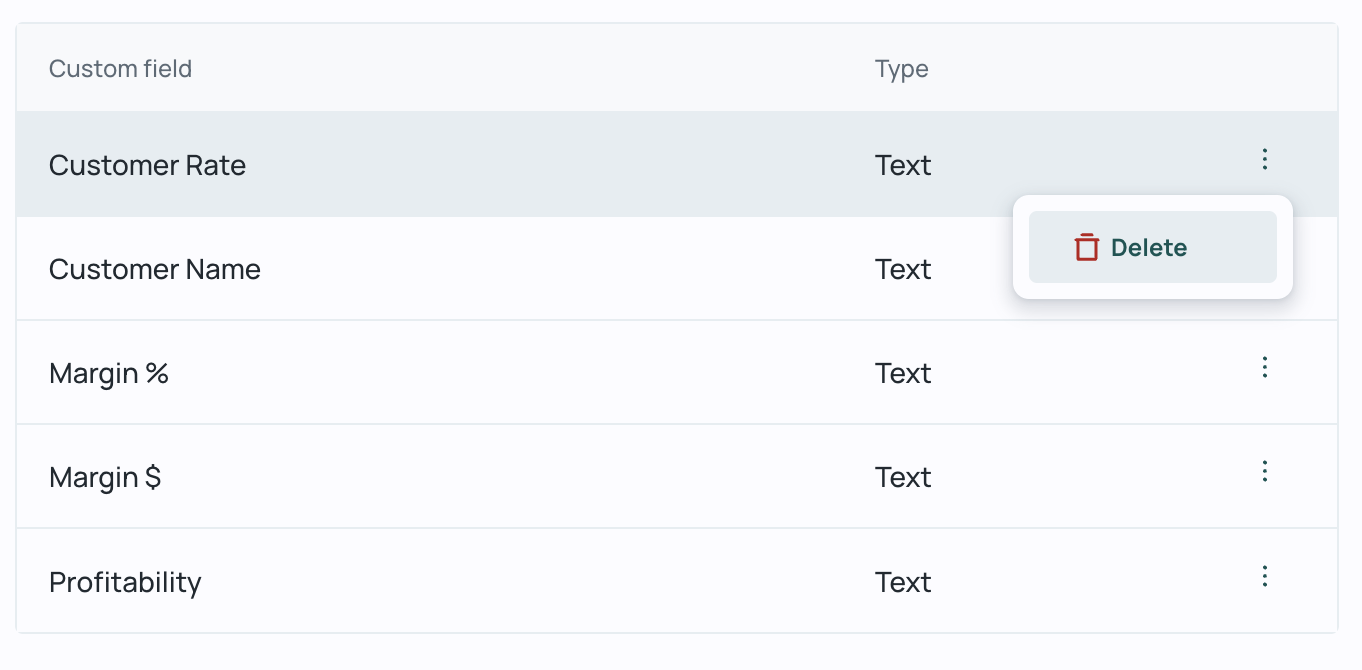Select the Customer Name field name

[x=155, y=269]
